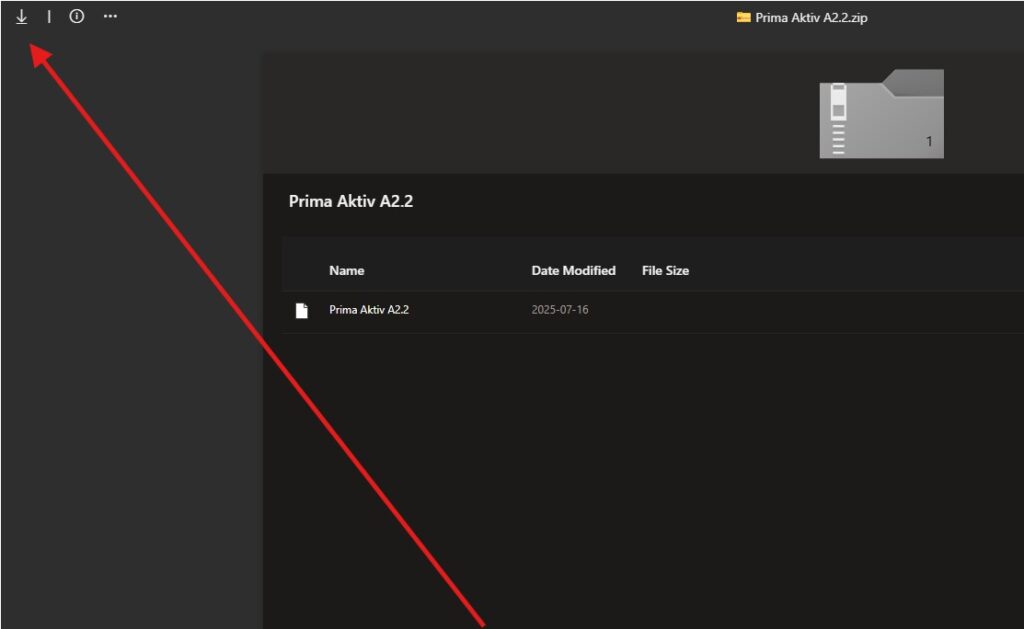
Task: Open the file info (i) icon
Action: [76, 16]
